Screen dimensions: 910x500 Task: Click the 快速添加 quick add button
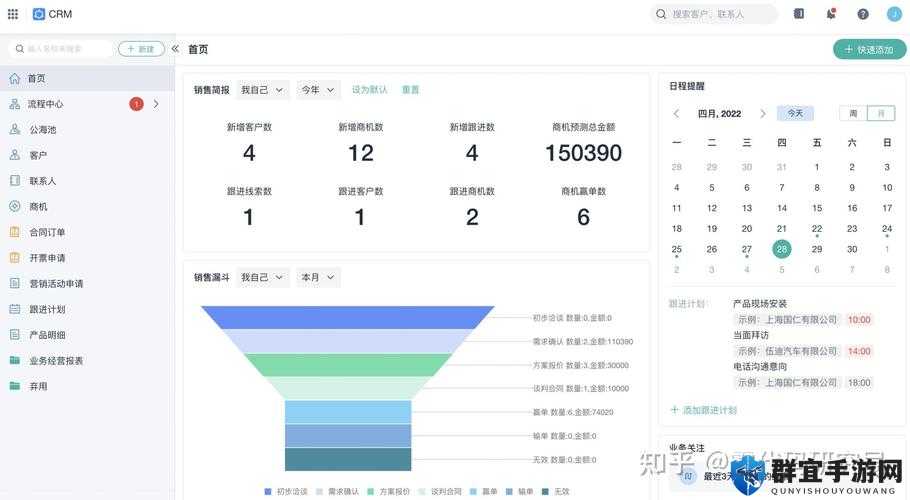point(869,49)
